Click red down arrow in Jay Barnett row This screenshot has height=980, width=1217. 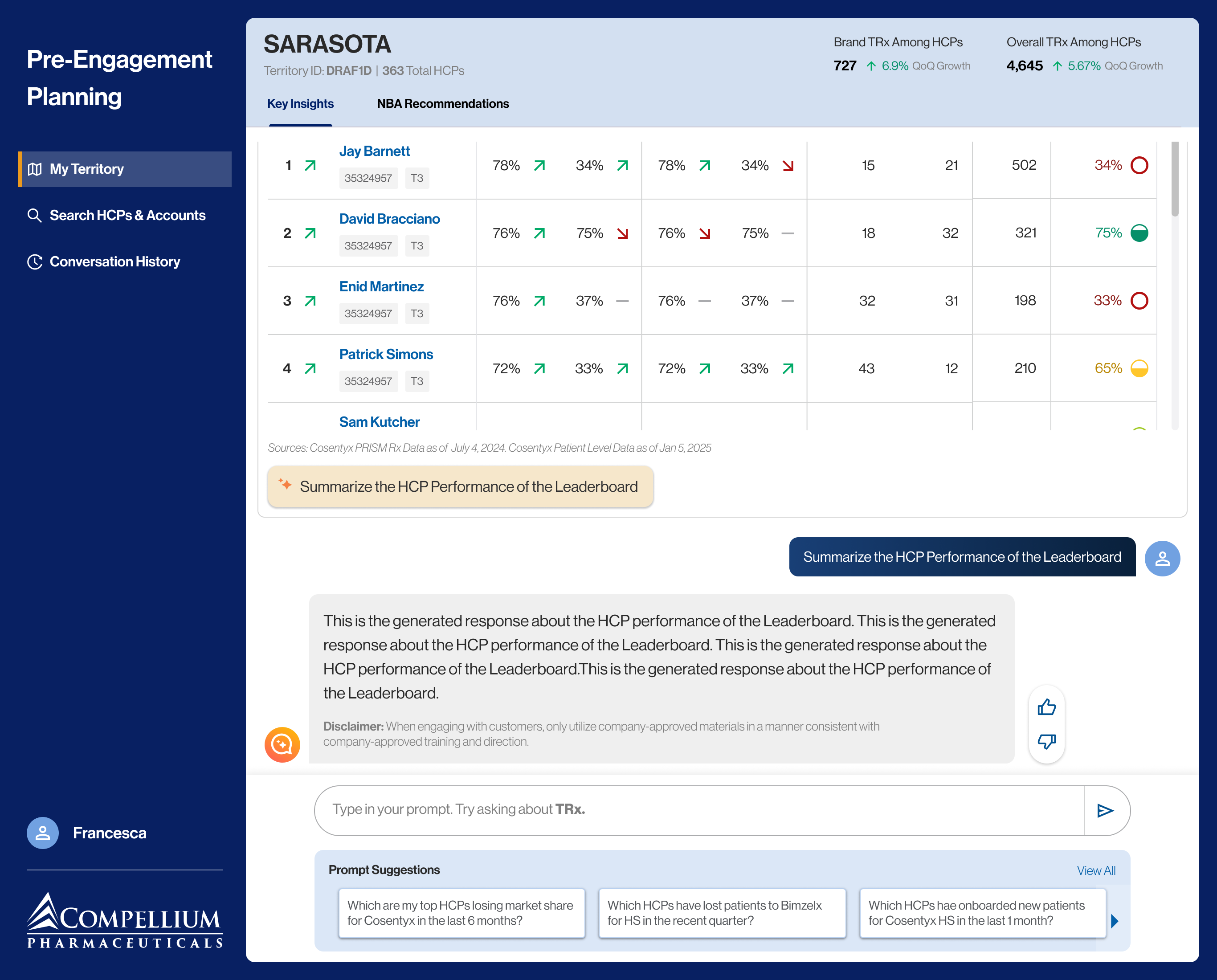(x=788, y=165)
